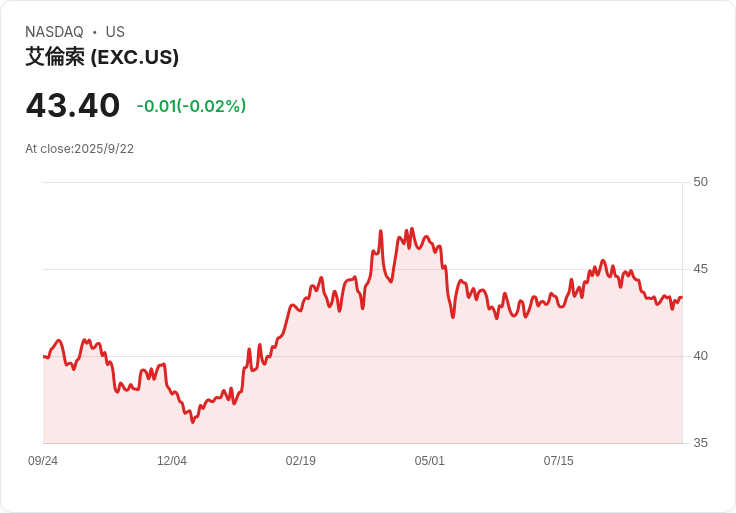Click the 05/01 date axis label
736x513 pixels.
click(429, 461)
